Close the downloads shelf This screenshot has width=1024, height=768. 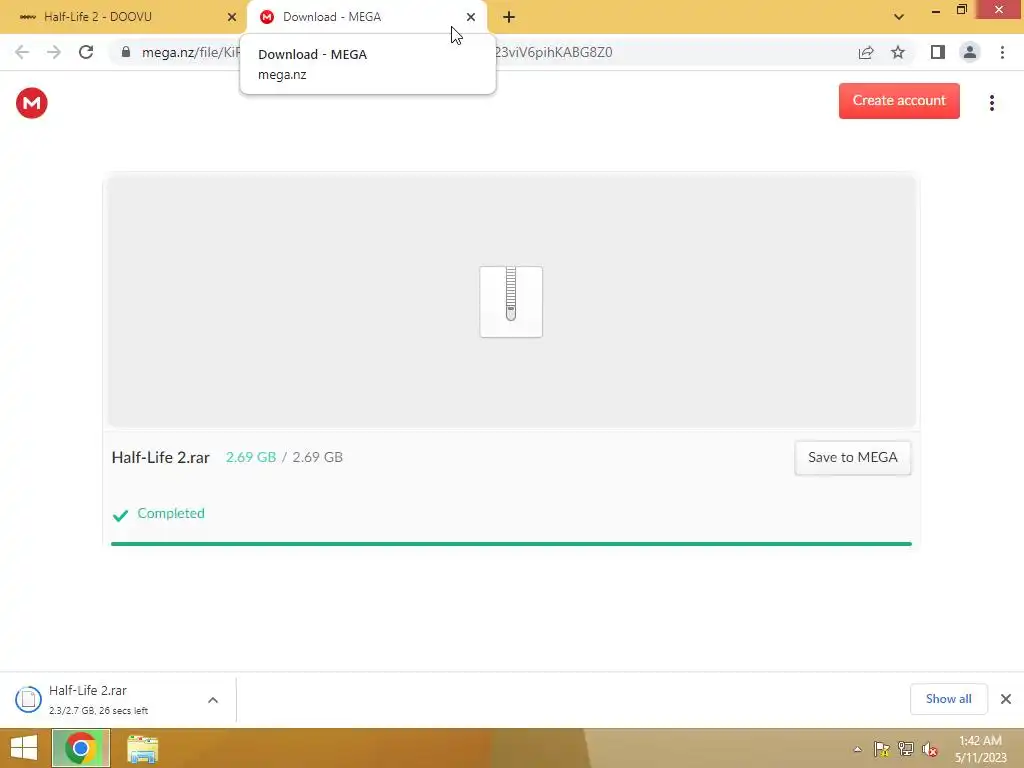[1006, 699]
